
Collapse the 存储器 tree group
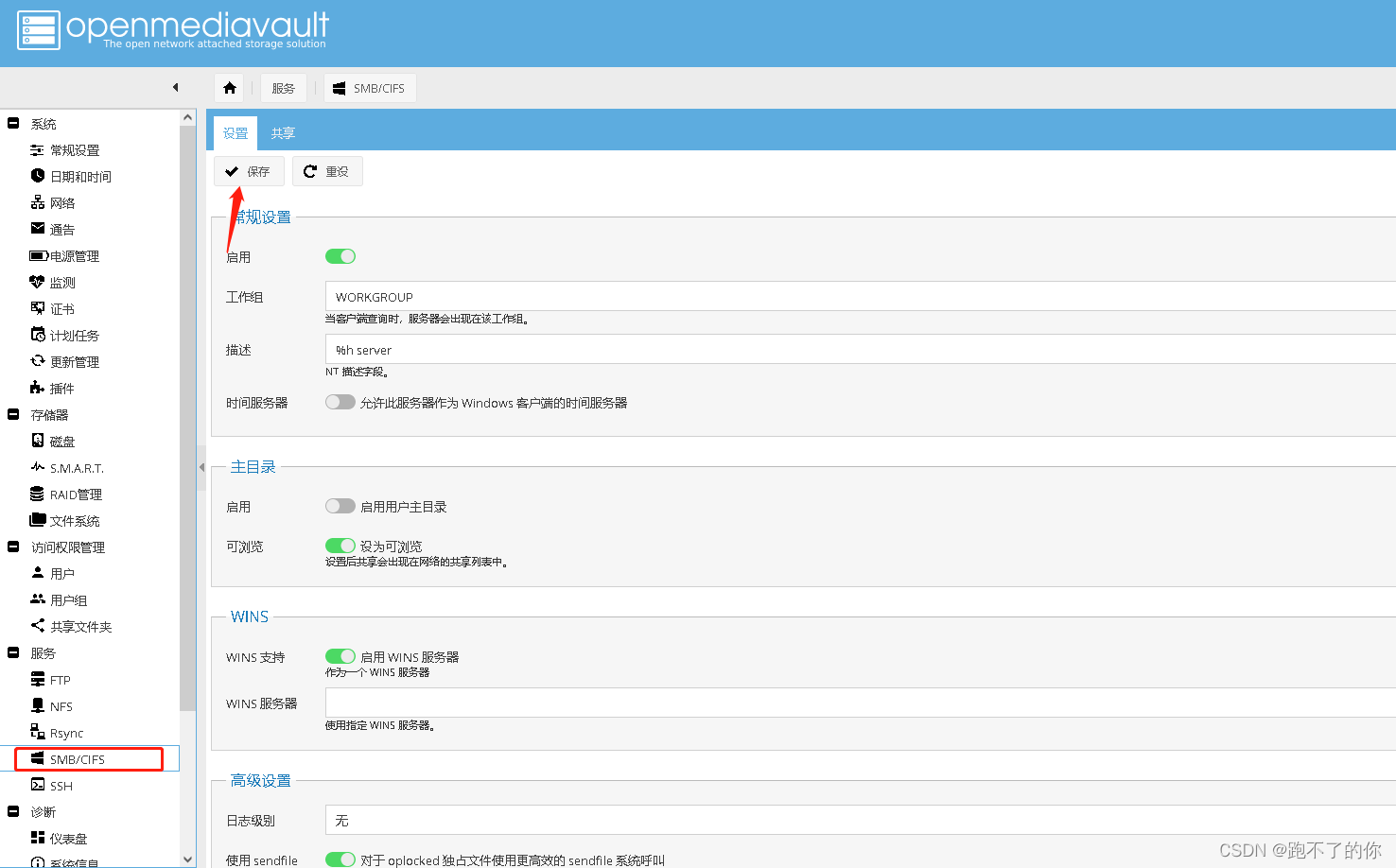tap(13, 414)
